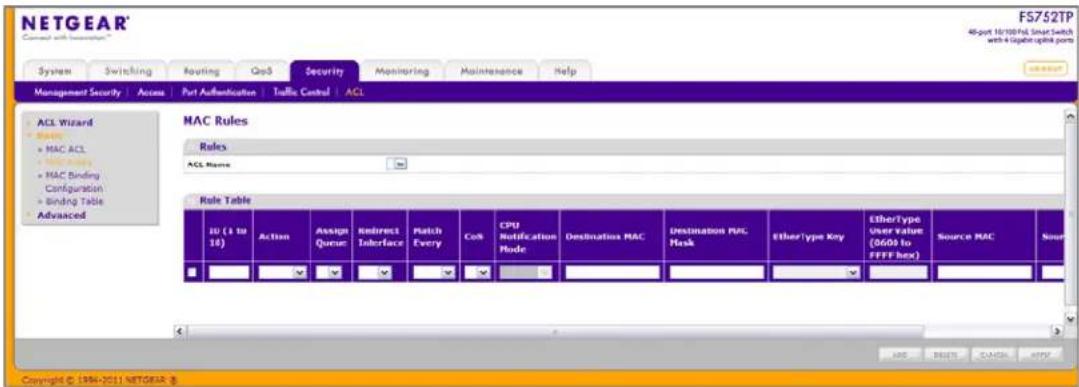Click the Destination MAC Mask field
Image resolution: width=1079 pixels, height=387 pixels.
tap(717, 273)
